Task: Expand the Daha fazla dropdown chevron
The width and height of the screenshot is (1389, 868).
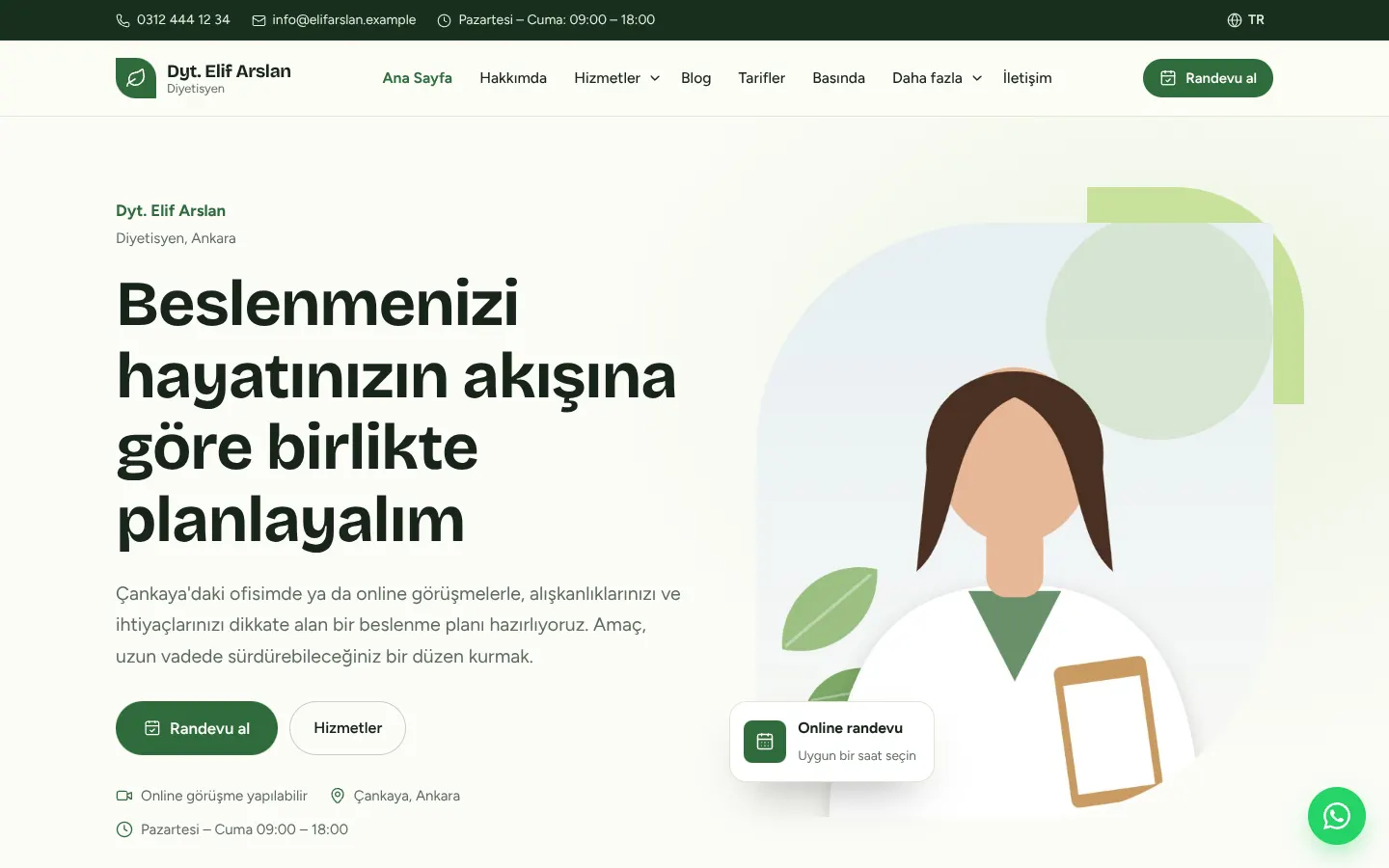Action: (977, 78)
